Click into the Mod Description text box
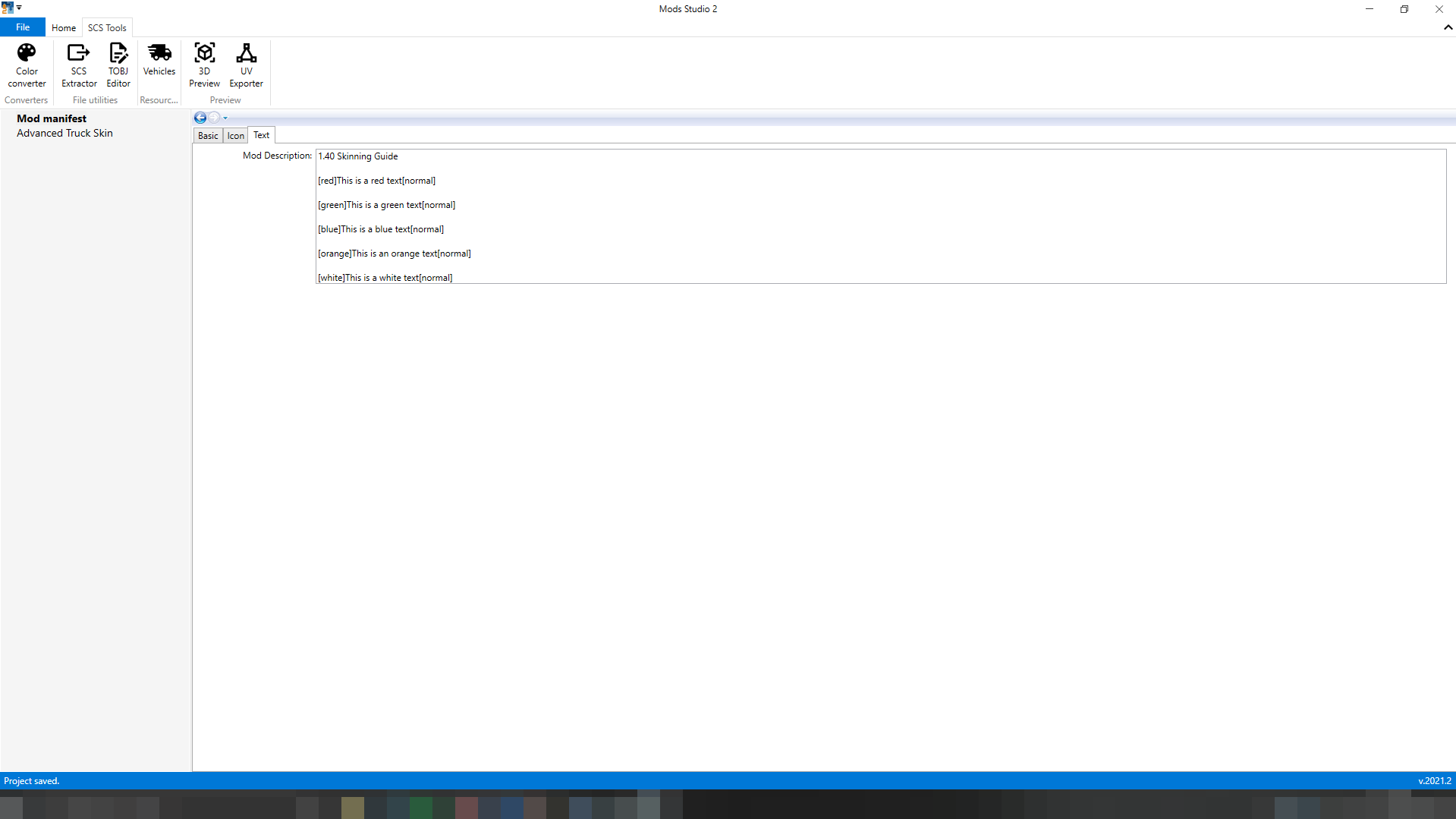The image size is (1456, 819). click(881, 216)
